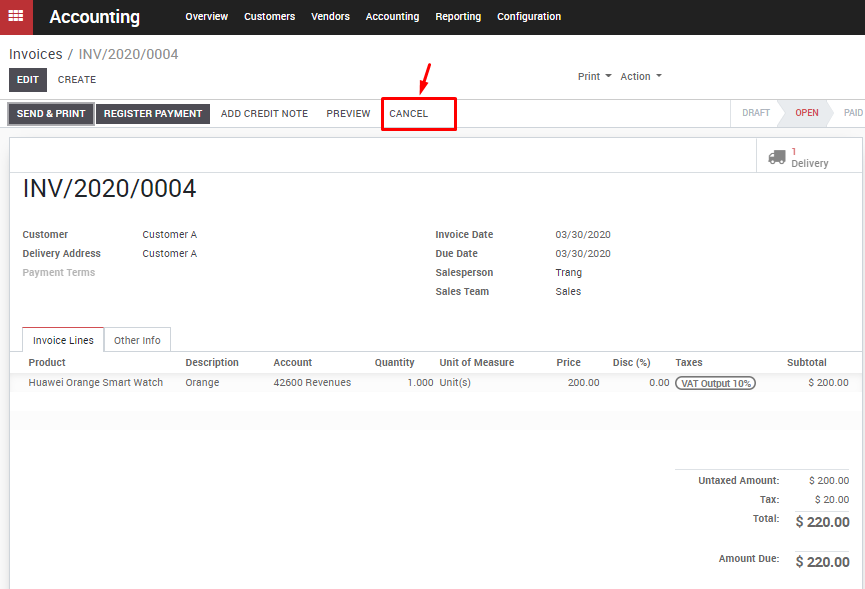
Task: Click the $ 200.00 line subtotal cell
Action: pyautogui.click(x=828, y=383)
